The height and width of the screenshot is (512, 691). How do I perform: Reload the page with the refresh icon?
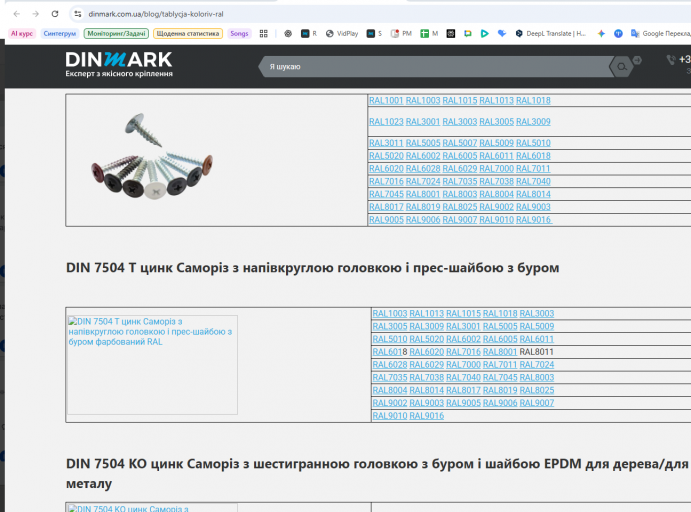point(55,14)
